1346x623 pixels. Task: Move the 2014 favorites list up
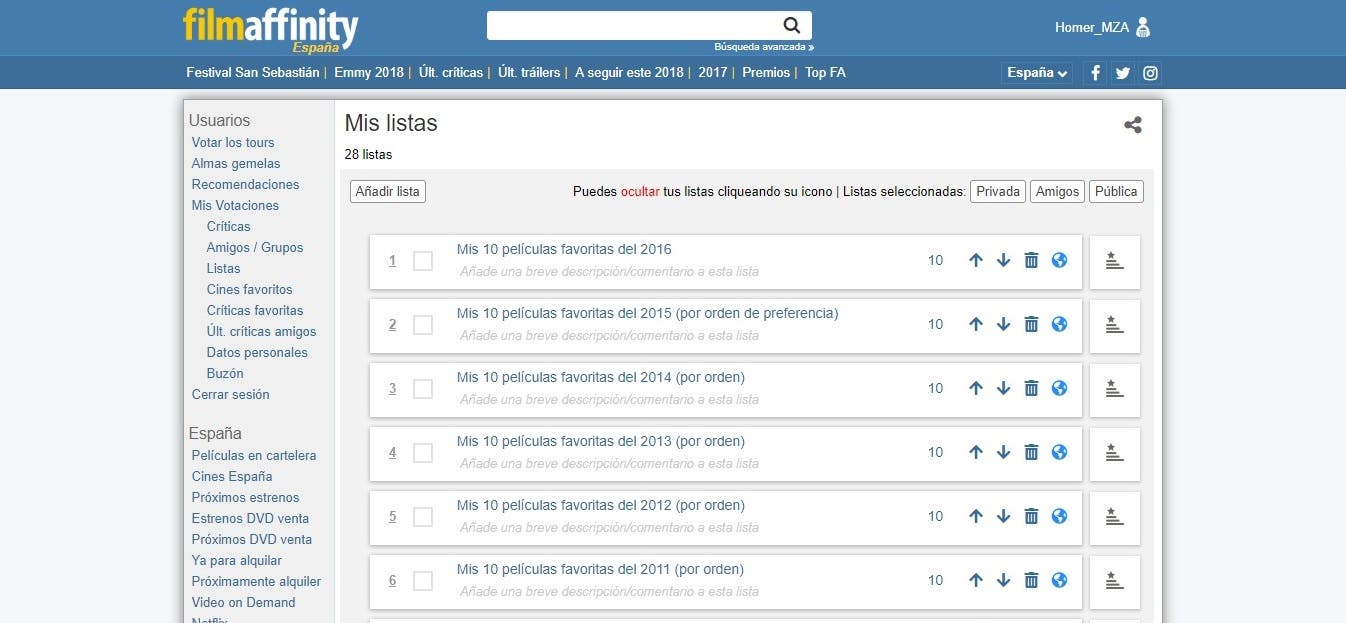tap(976, 388)
